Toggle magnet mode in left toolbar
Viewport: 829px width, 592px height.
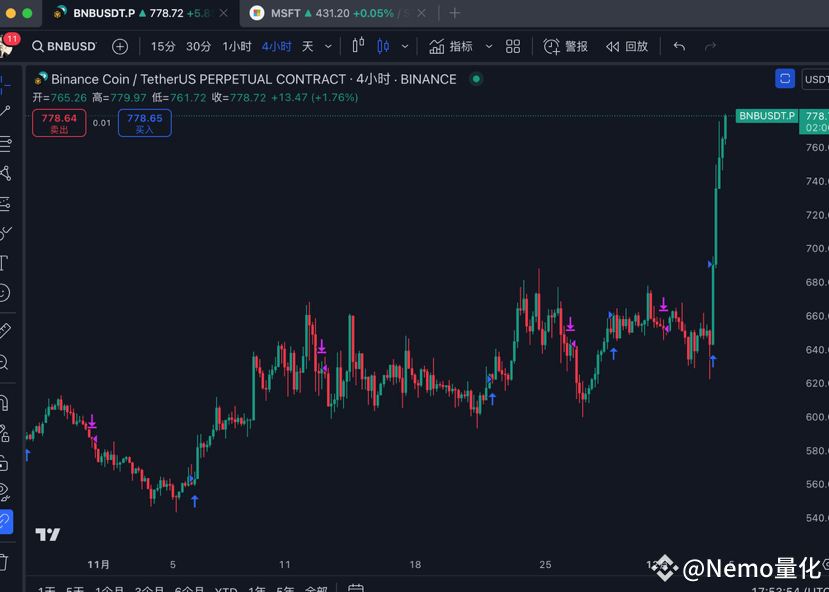(x=5, y=403)
